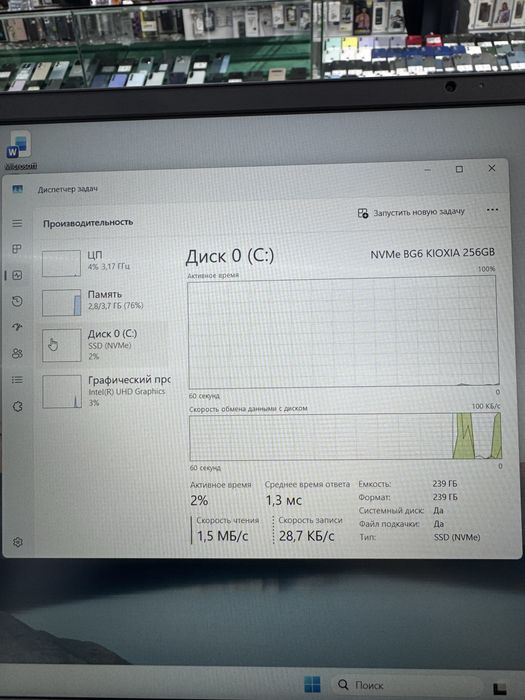Click the active time 2% value
Viewport: 525px width, 700px height.
[199, 500]
